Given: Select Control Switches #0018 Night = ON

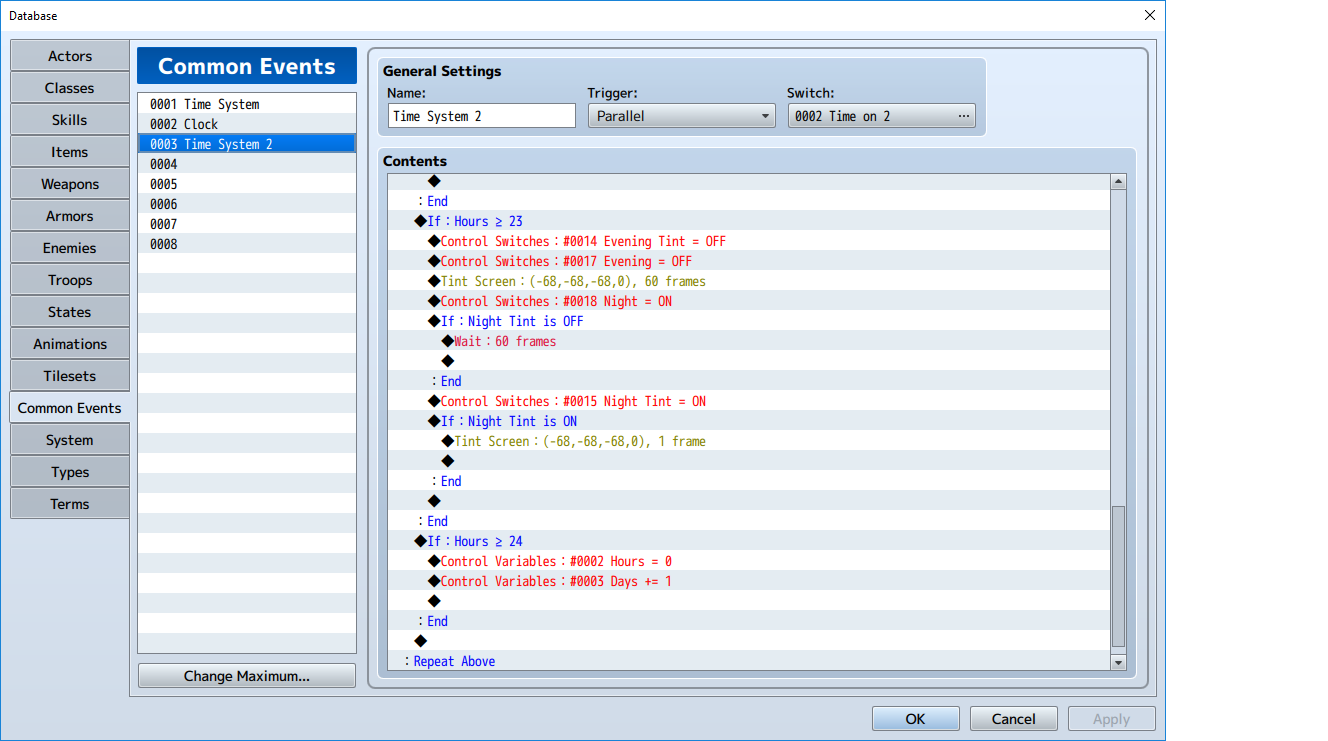Looking at the screenshot, I should pyautogui.click(x=750, y=301).
